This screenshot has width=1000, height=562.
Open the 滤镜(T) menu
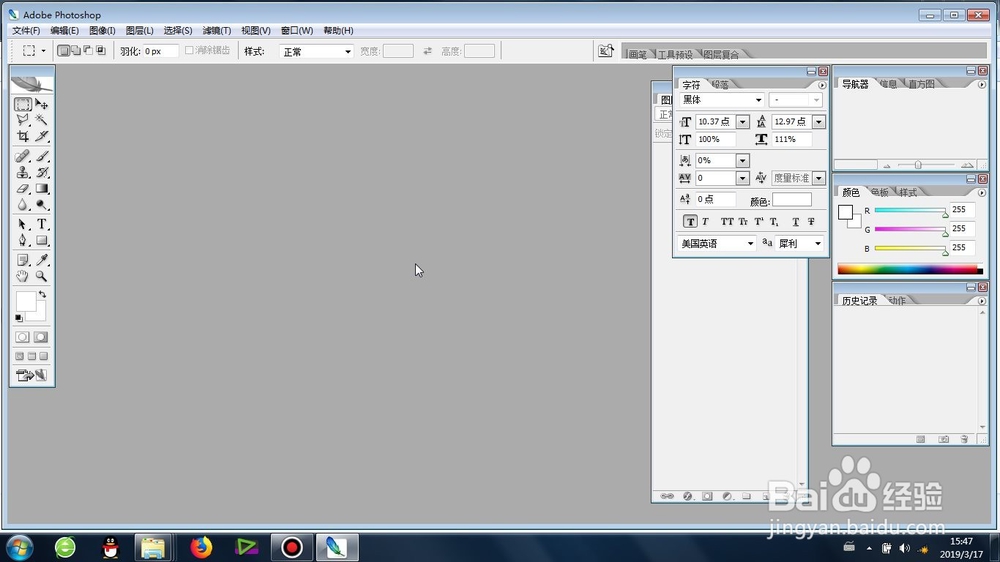point(217,31)
